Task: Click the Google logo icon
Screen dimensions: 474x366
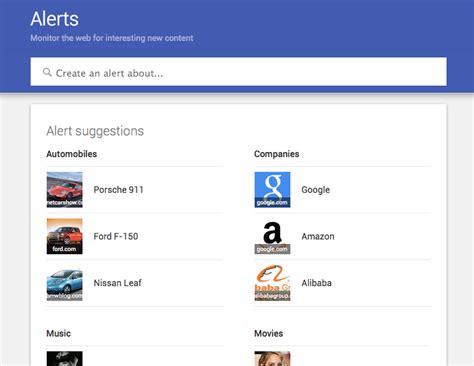Action: pyautogui.click(x=272, y=190)
